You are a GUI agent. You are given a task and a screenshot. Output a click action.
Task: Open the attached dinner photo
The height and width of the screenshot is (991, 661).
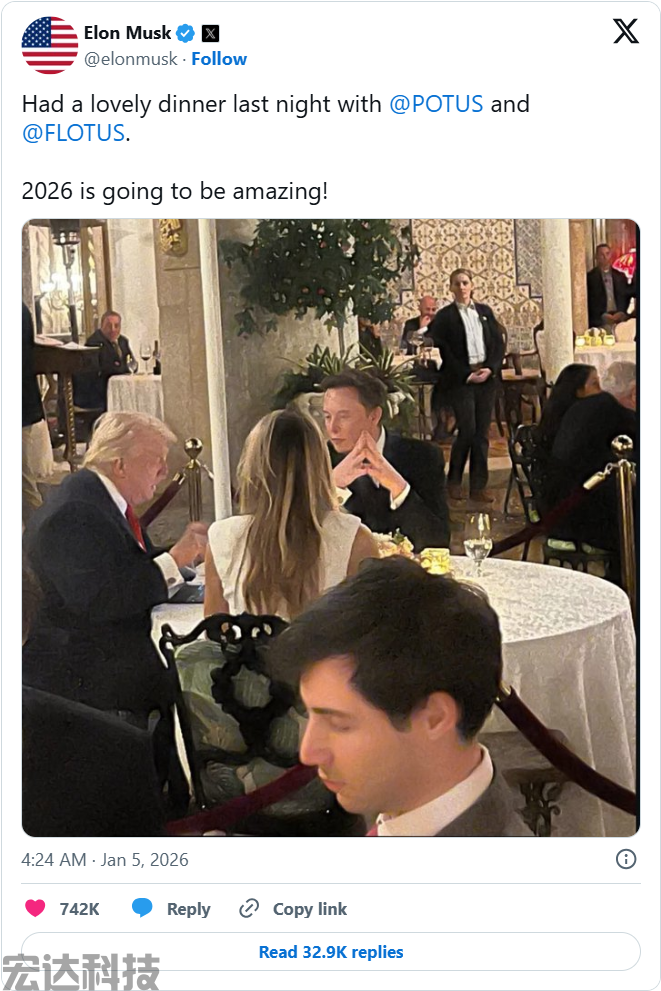330,527
